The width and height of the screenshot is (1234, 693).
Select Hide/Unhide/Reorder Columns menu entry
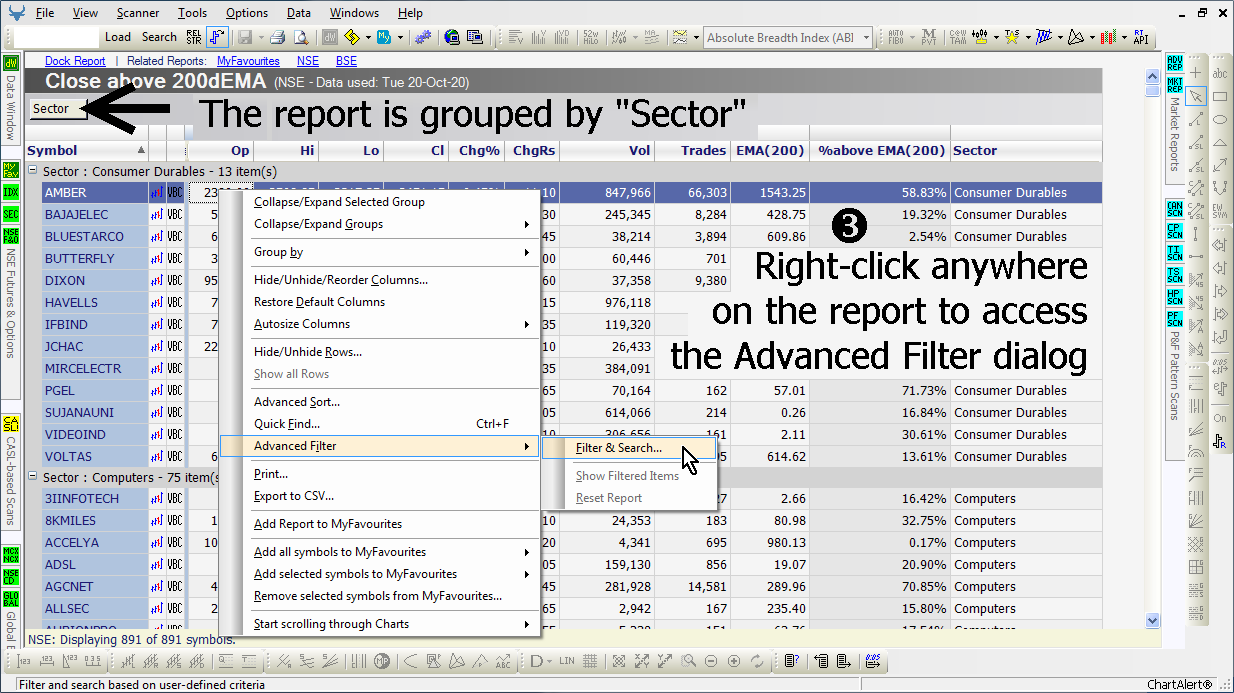pyautogui.click(x=378, y=280)
